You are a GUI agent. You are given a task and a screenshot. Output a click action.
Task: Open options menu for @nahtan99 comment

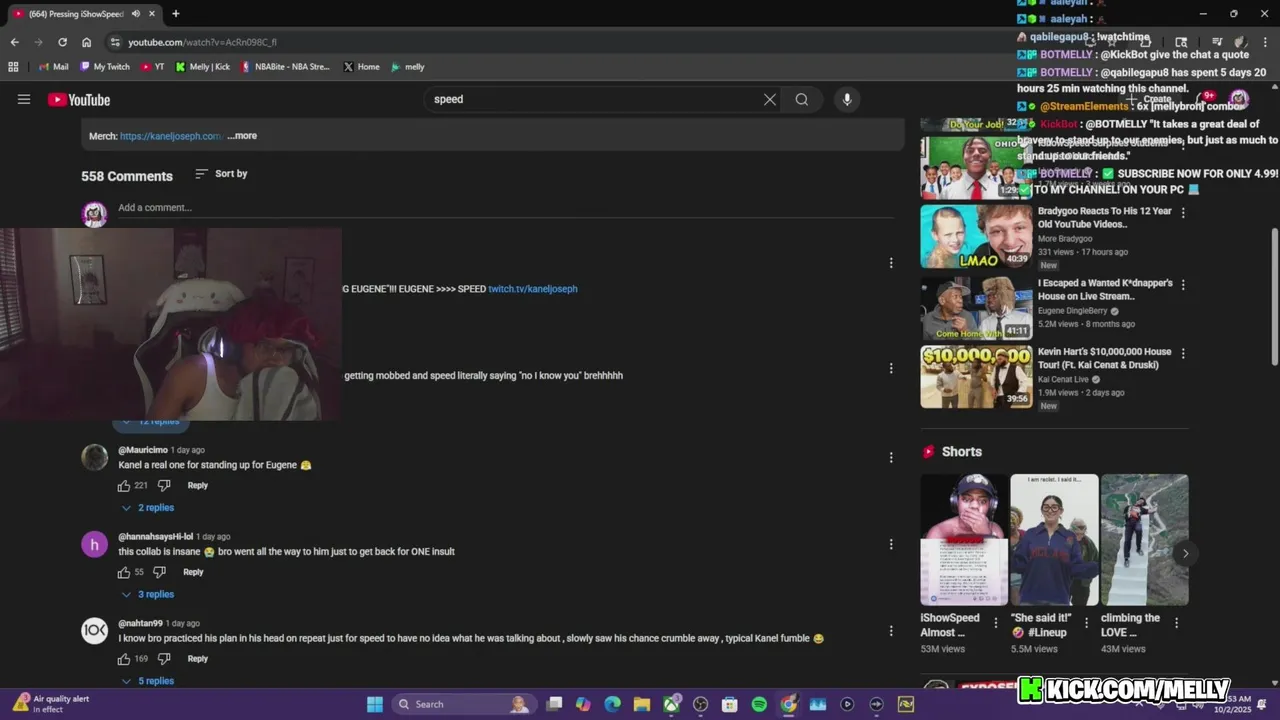coord(891,631)
